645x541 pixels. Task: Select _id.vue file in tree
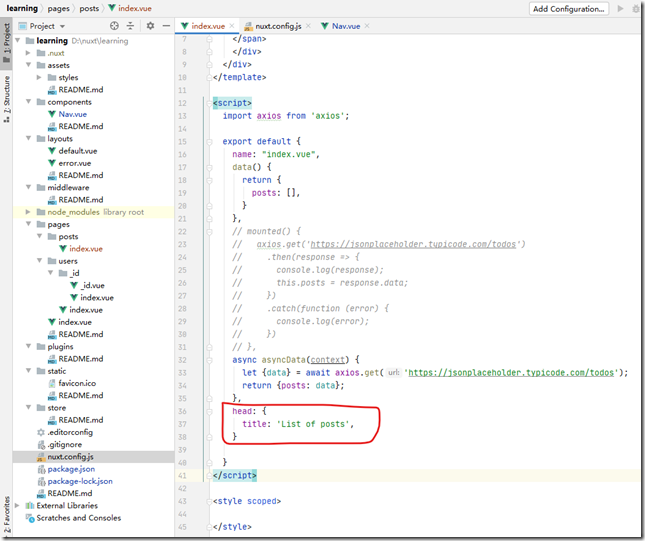93,285
